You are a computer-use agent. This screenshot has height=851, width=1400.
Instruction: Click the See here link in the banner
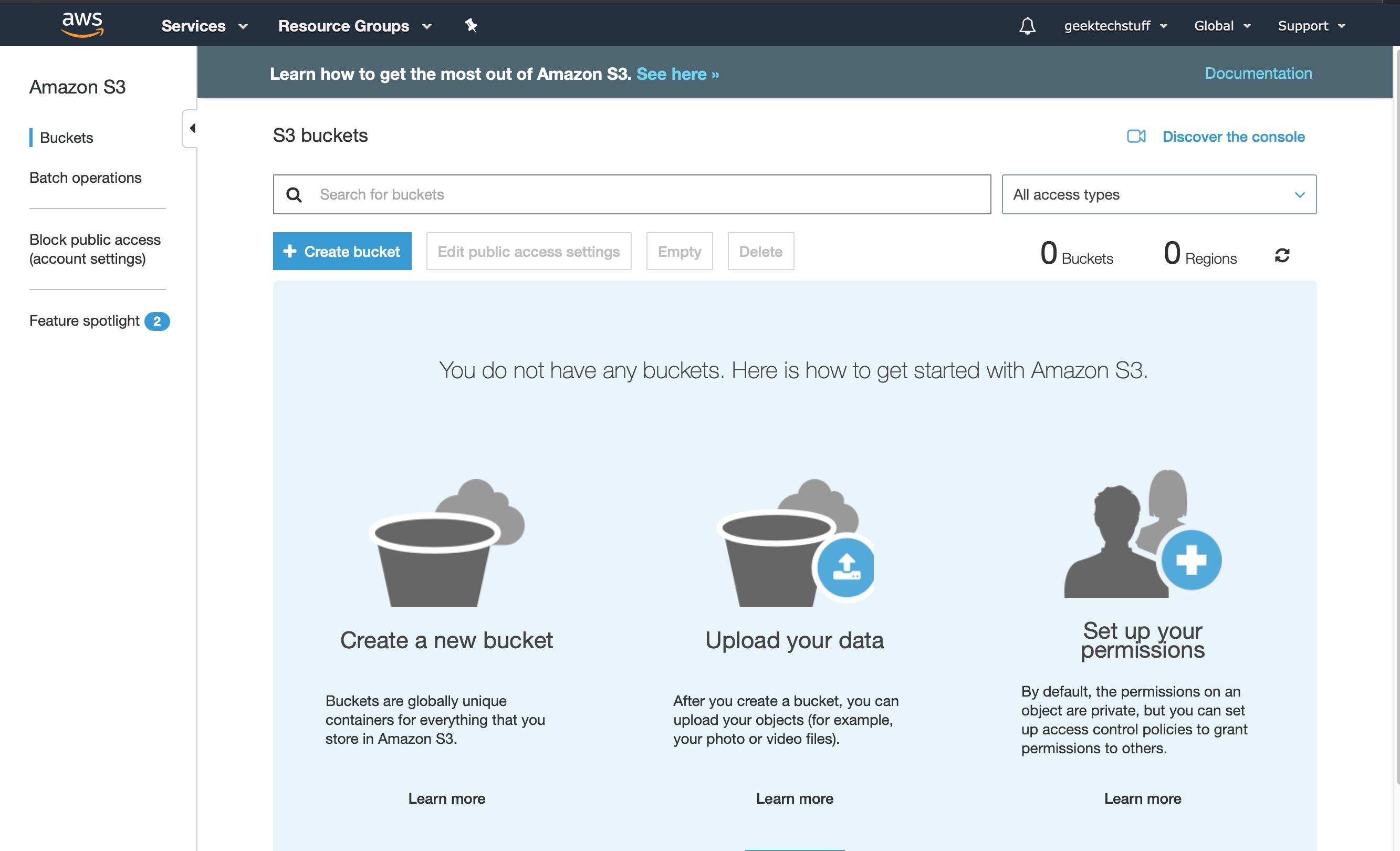pyautogui.click(x=677, y=74)
